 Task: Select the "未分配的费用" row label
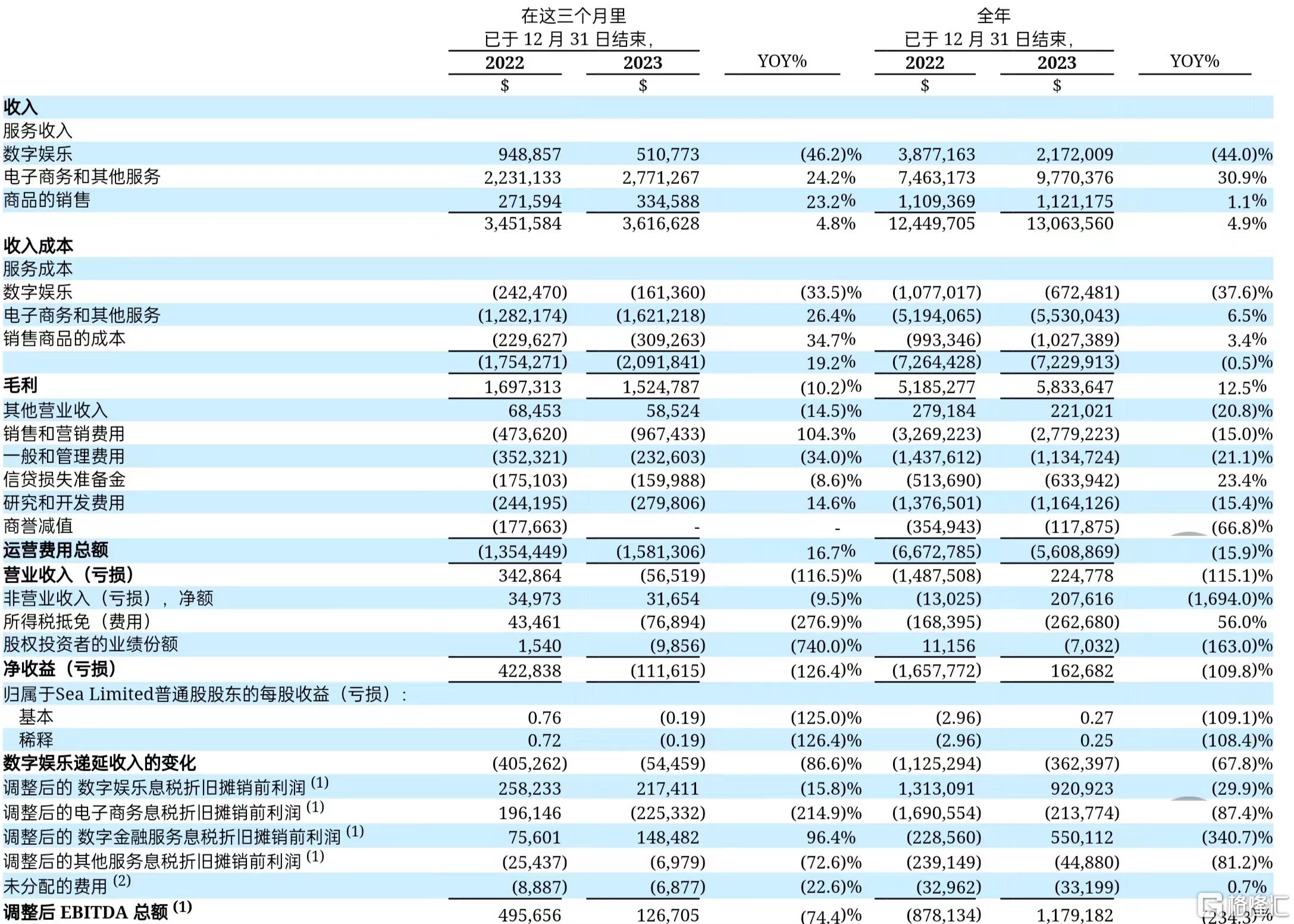(x=67, y=885)
